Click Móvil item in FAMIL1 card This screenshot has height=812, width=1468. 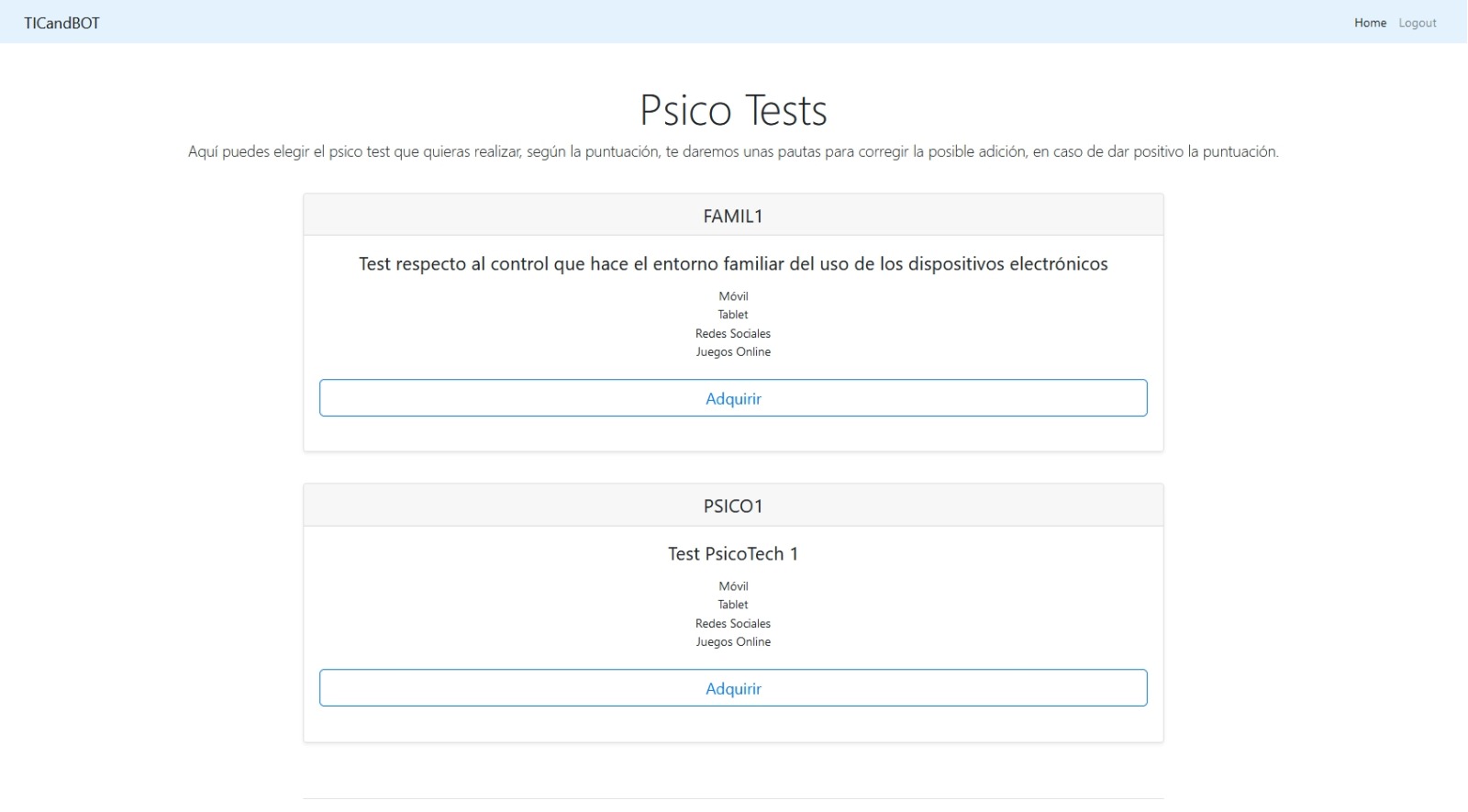point(733,296)
